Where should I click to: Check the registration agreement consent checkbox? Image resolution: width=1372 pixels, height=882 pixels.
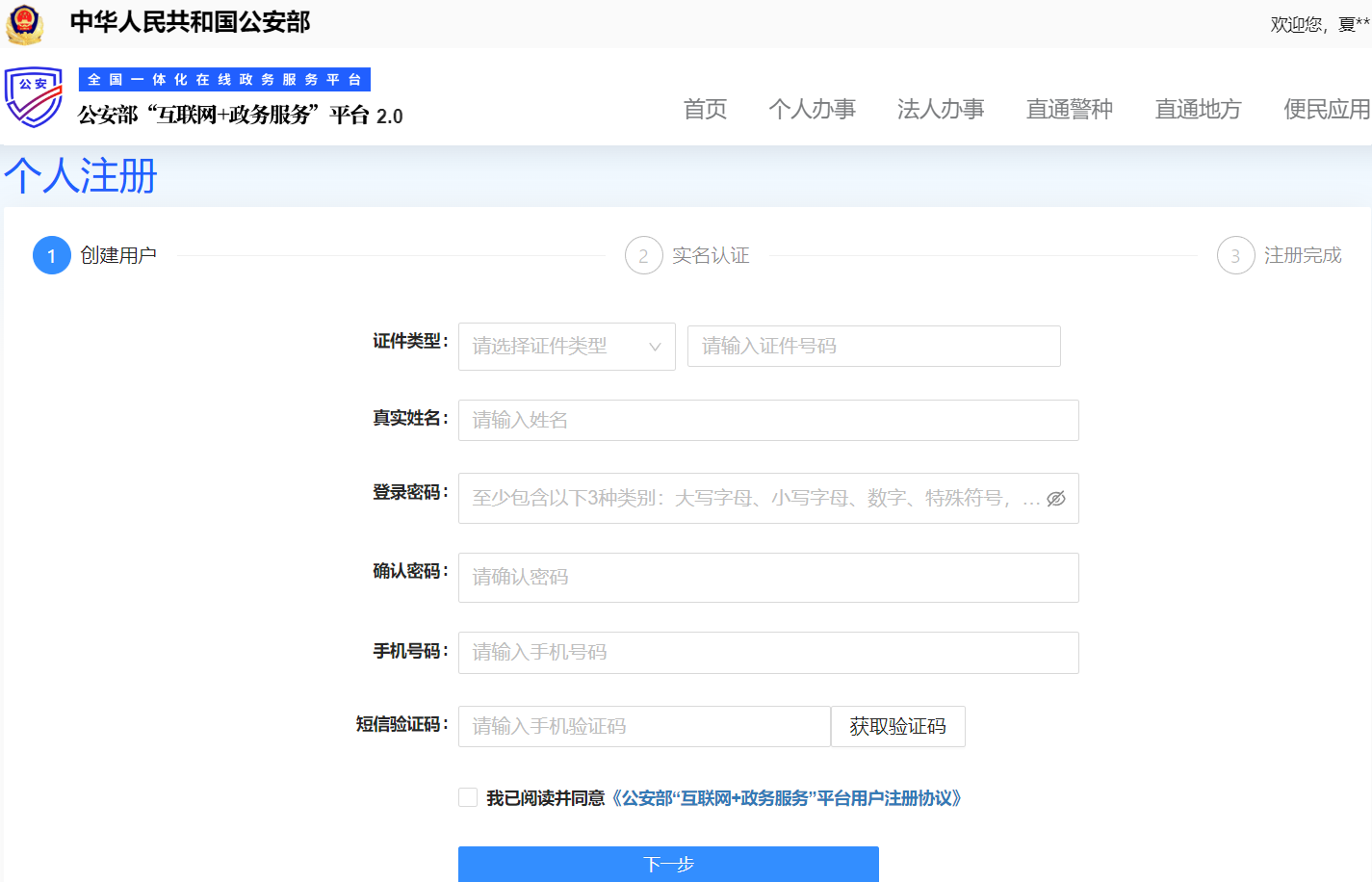point(468,796)
